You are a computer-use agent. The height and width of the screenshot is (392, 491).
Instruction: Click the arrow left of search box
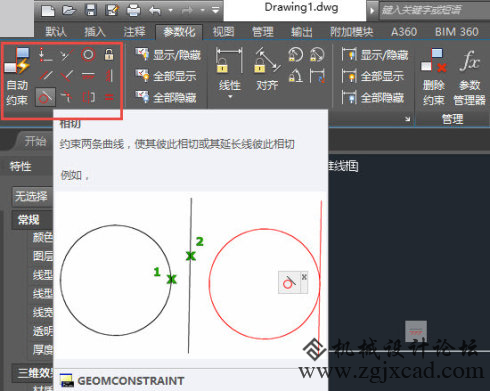pyautogui.click(x=372, y=11)
